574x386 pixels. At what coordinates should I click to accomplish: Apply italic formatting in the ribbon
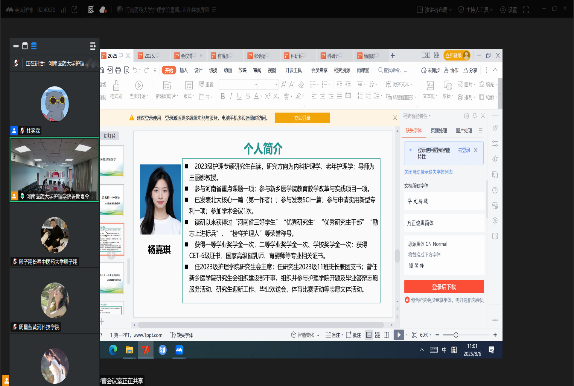tap(231, 96)
